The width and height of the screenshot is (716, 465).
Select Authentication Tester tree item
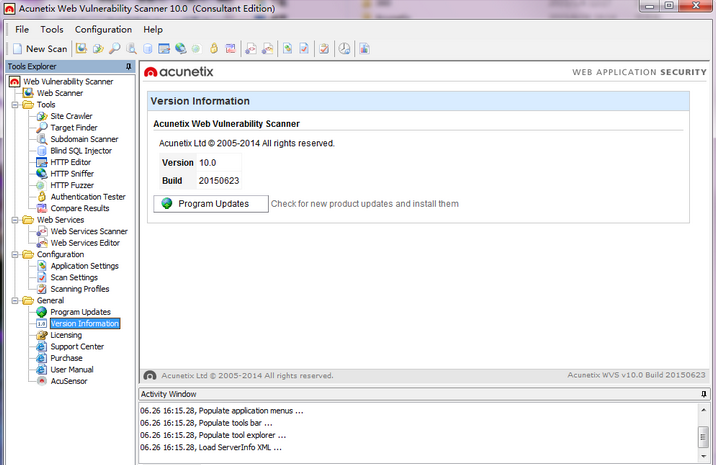(88, 197)
